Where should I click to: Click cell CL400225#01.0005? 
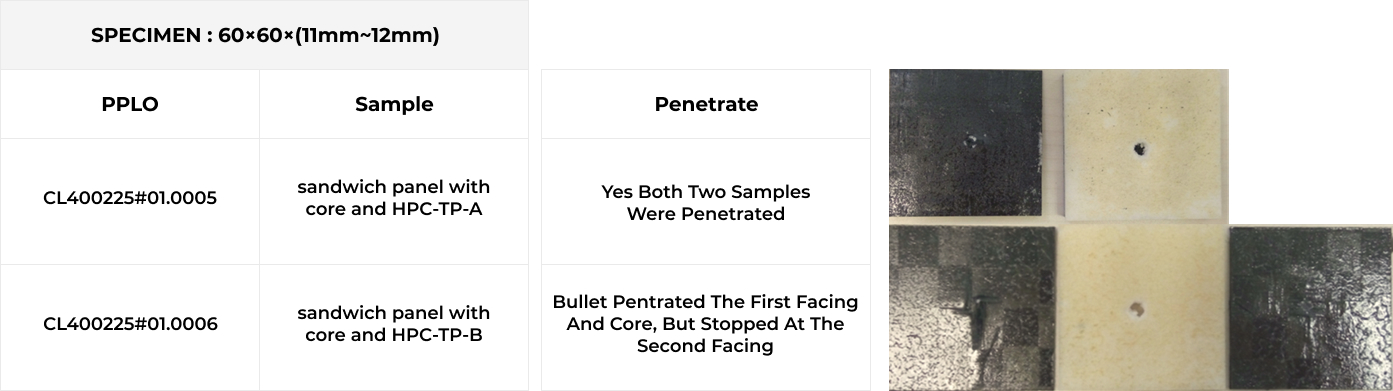pos(130,198)
